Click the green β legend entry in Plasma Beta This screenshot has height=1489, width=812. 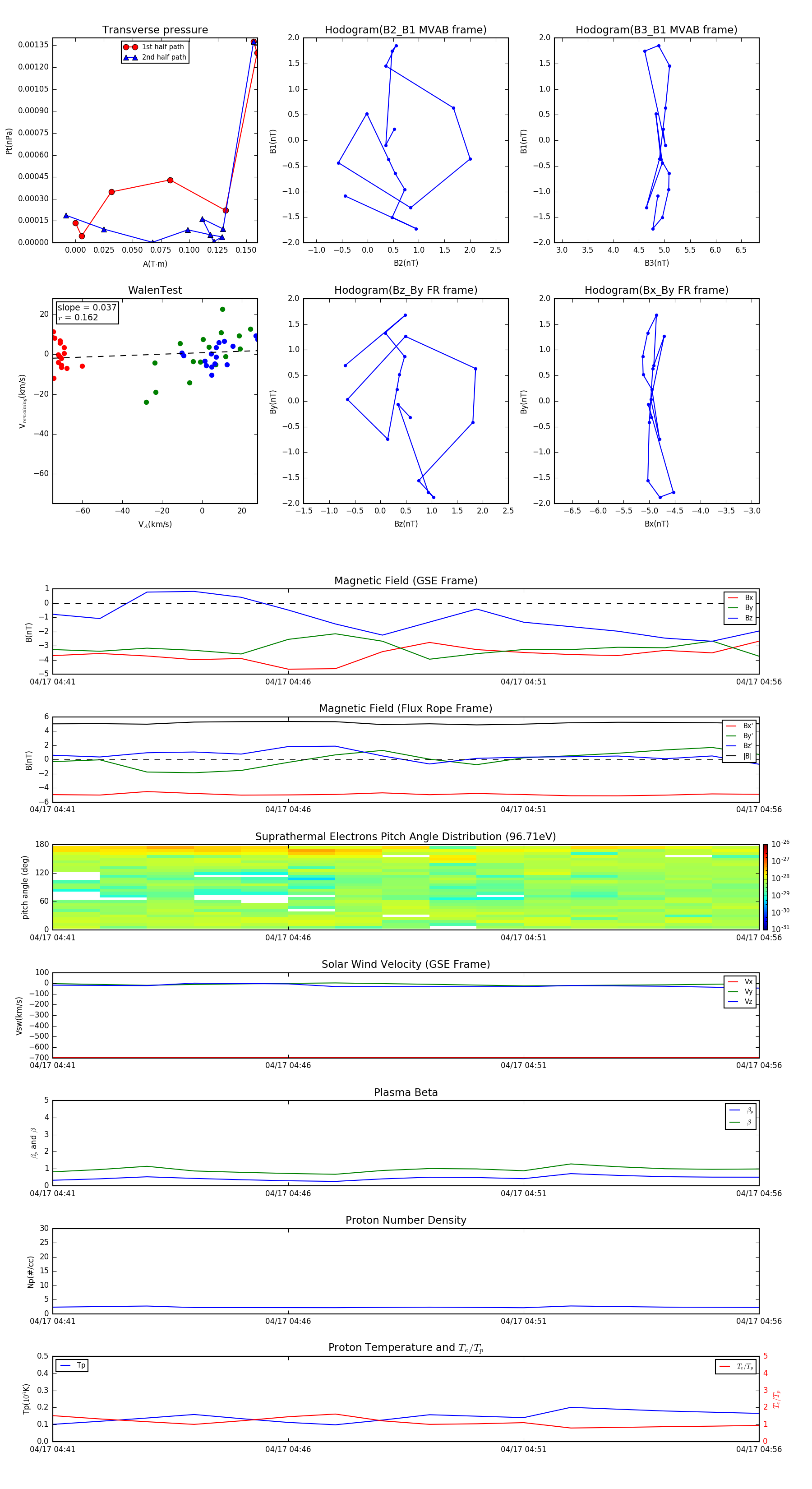pyautogui.click(x=741, y=1122)
